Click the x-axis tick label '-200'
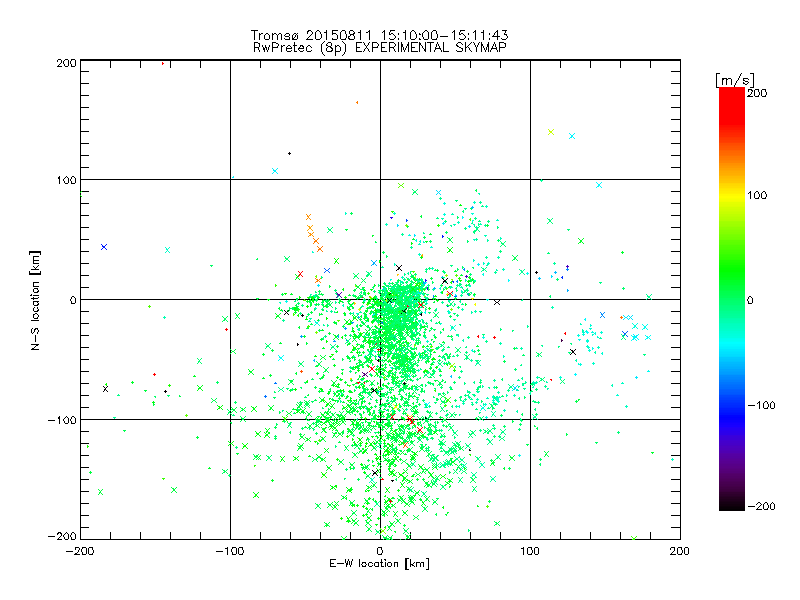Viewport: 800px width, 600px height. [80, 552]
